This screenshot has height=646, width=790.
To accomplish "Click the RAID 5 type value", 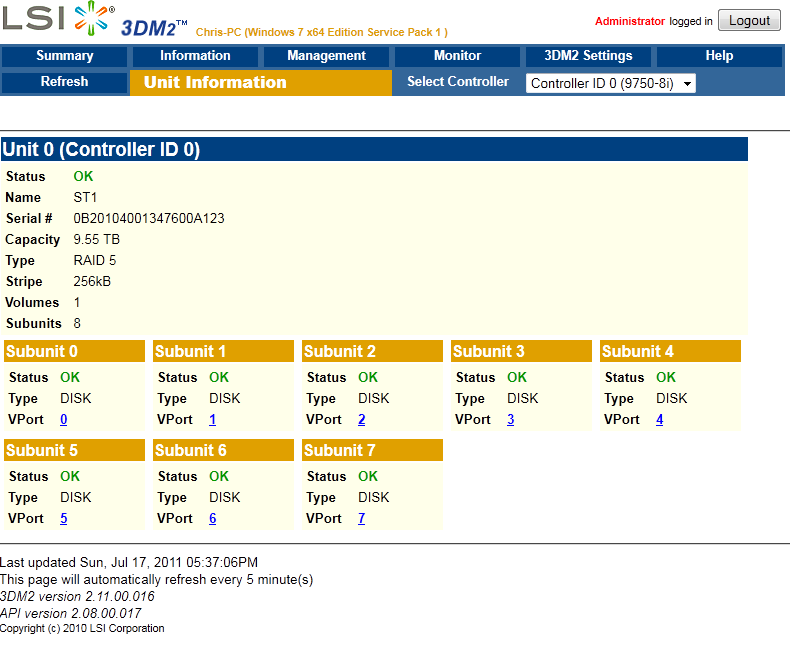I will 95,261.
